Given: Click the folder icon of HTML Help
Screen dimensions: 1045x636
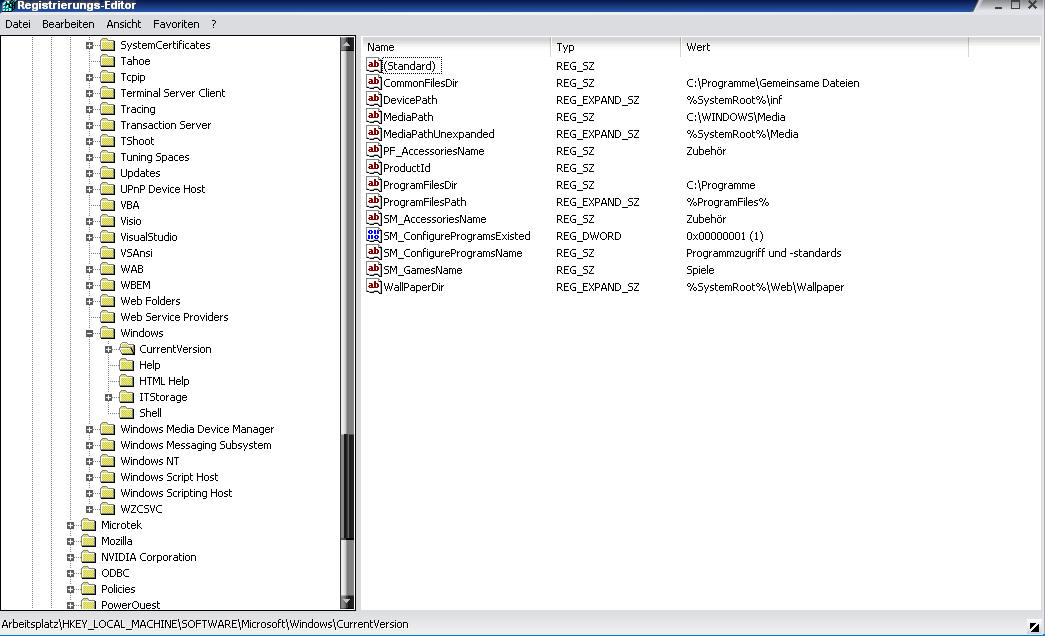Looking at the screenshot, I should pyautogui.click(x=127, y=381).
